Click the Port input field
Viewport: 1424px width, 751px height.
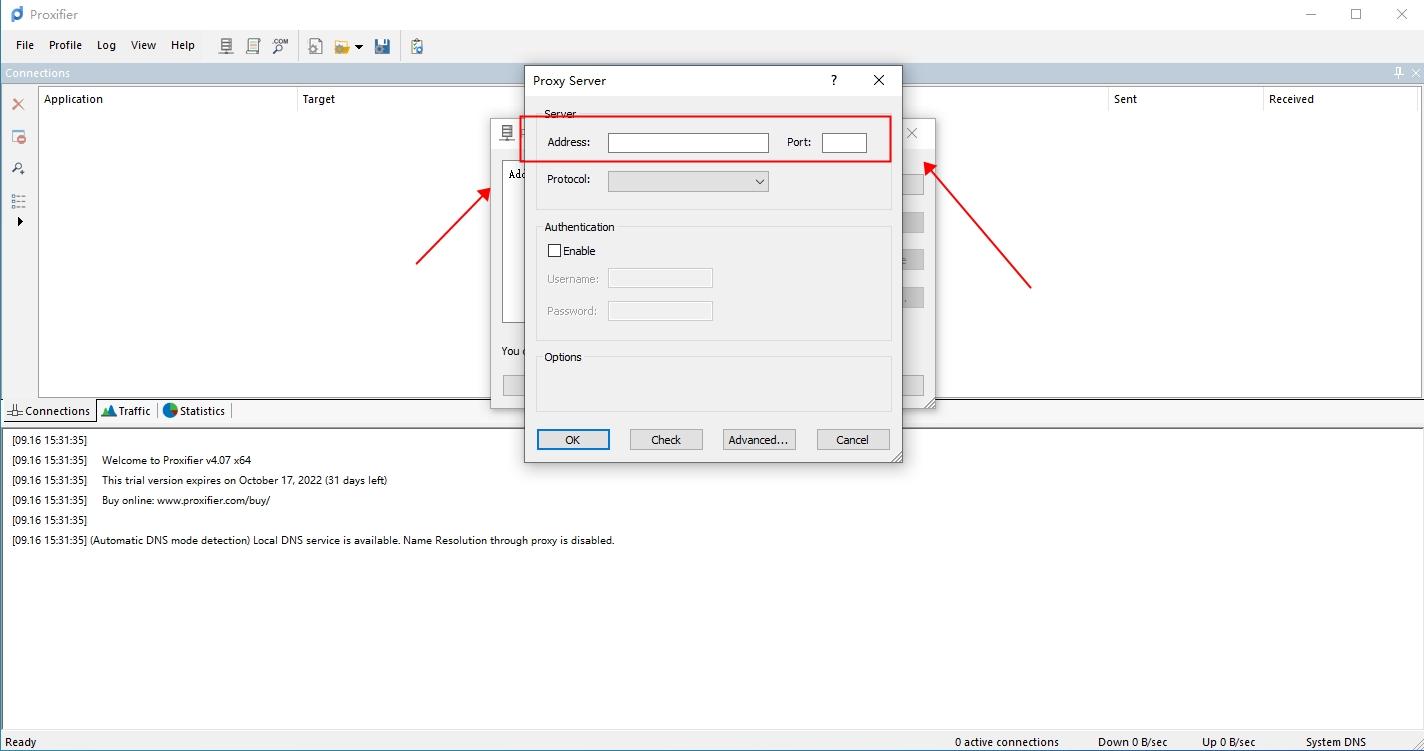click(x=844, y=143)
